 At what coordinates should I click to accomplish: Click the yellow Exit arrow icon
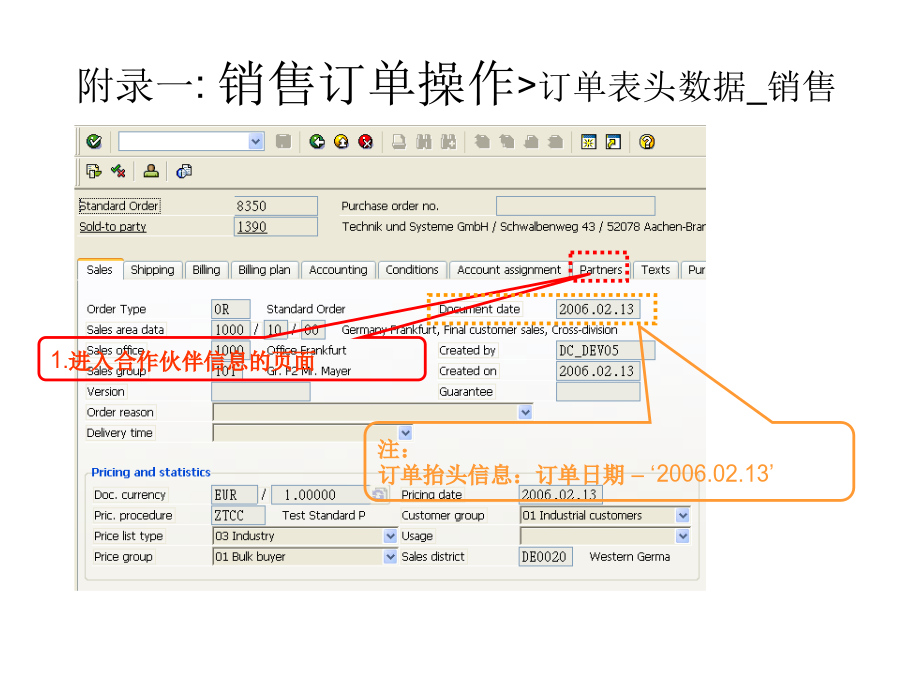click(341, 141)
